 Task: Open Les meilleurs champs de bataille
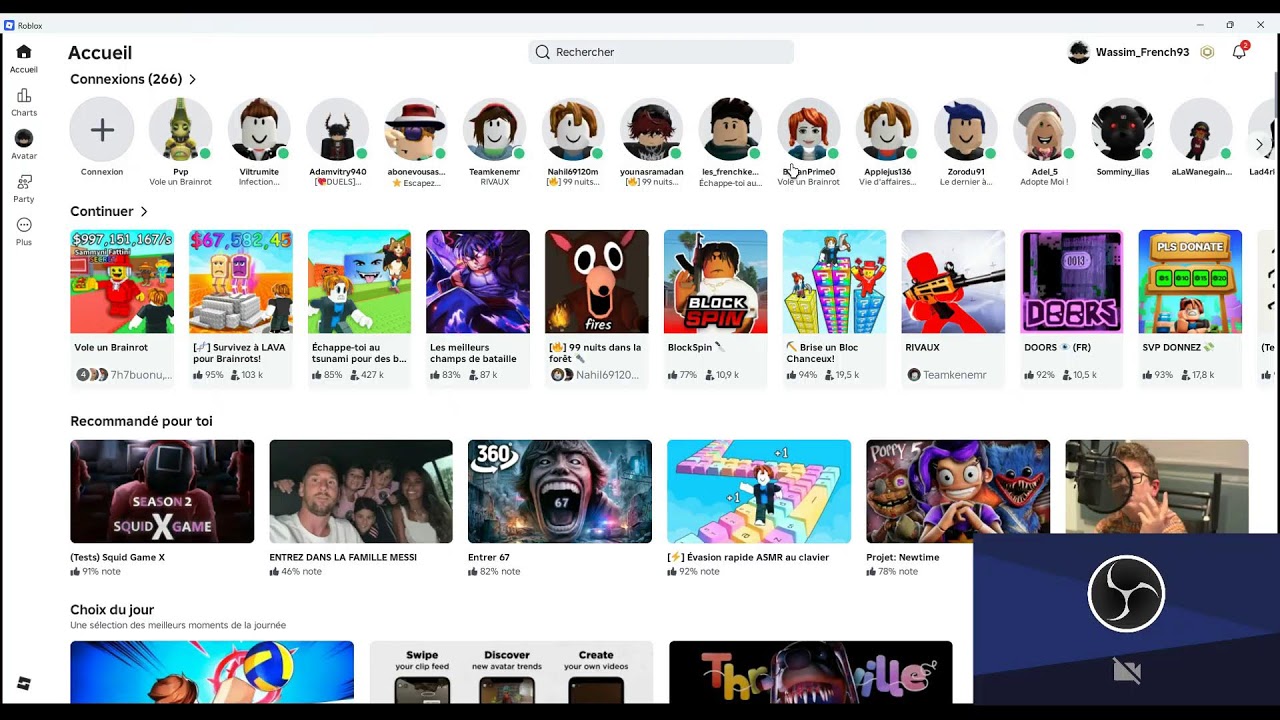click(478, 307)
